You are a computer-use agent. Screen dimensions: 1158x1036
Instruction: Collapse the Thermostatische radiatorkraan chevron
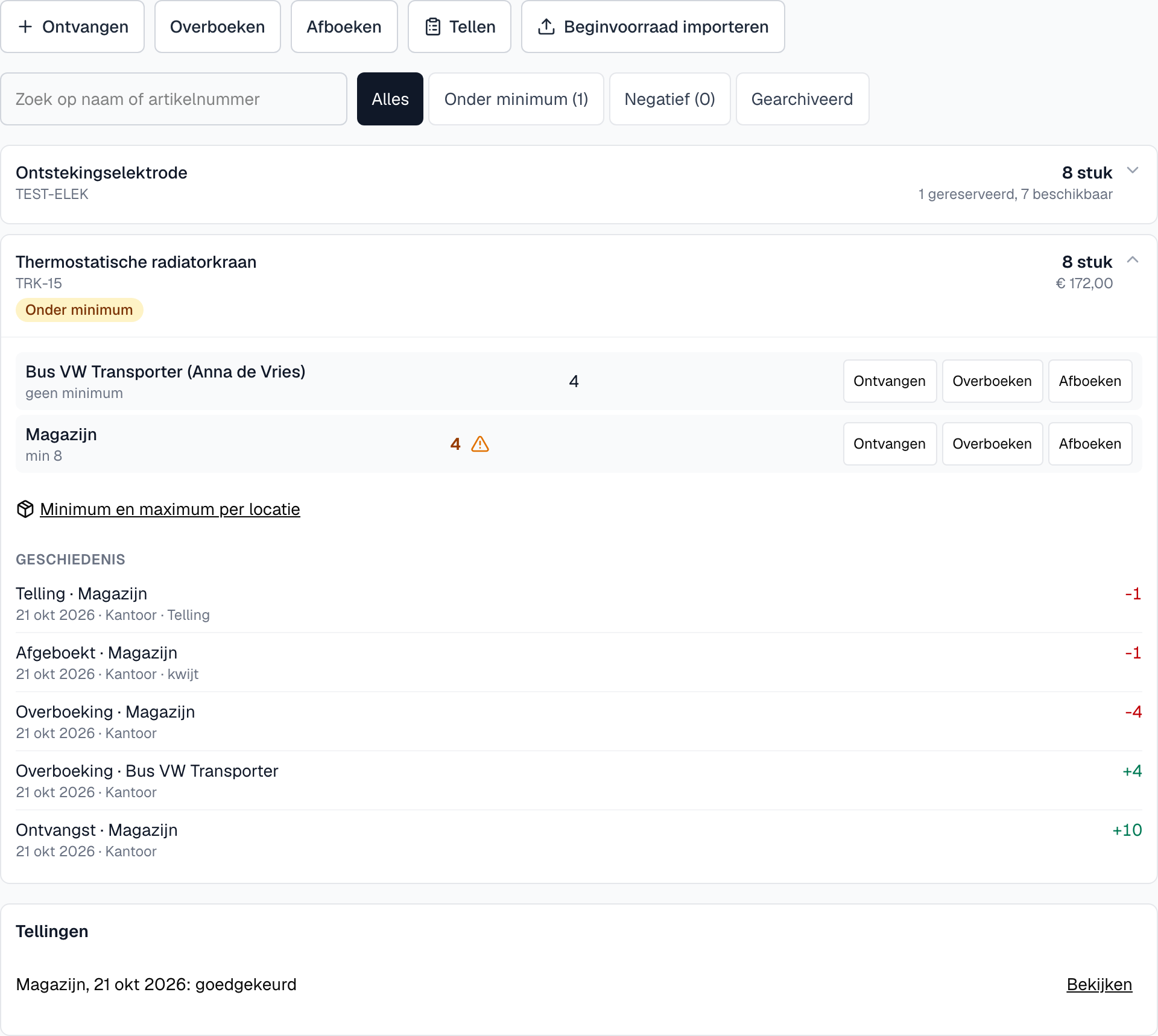(1133, 260)
